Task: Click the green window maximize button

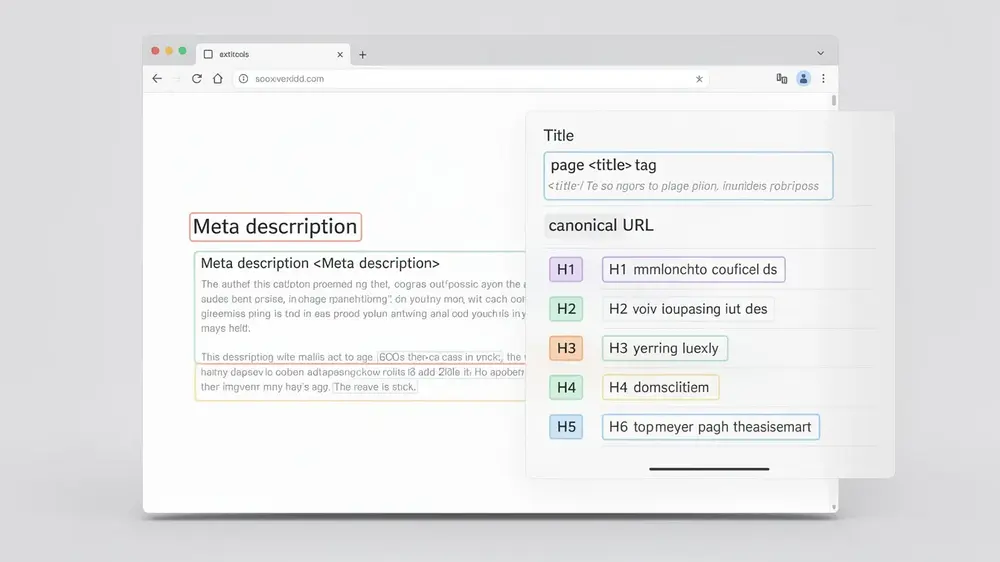Action: pos(182,51)
